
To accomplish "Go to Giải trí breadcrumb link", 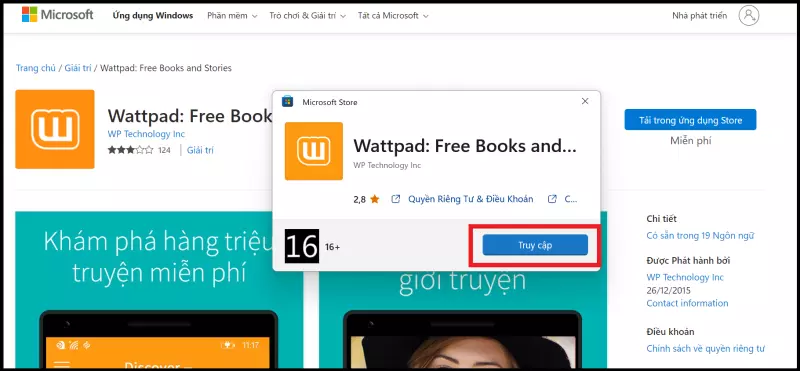I will [x=78, y=68].
